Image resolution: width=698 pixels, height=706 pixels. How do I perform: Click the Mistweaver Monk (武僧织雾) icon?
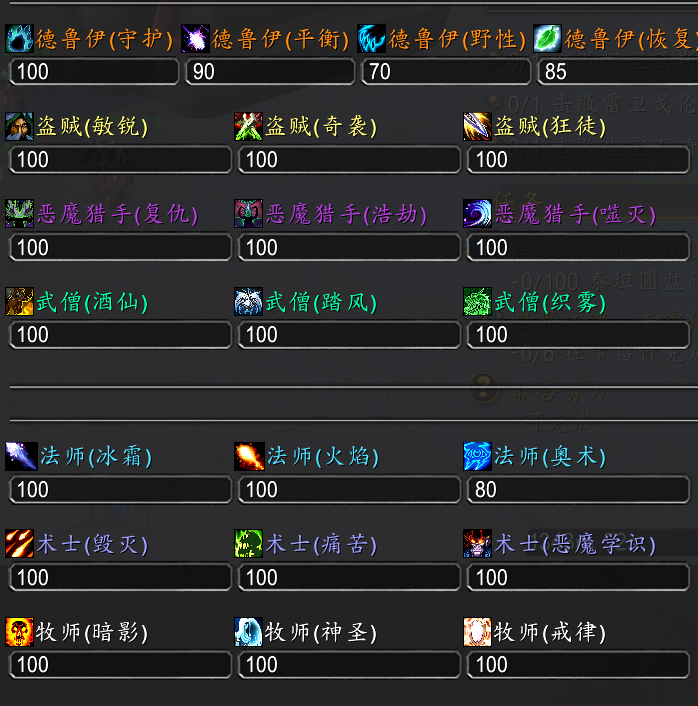(x=477, y=302)
